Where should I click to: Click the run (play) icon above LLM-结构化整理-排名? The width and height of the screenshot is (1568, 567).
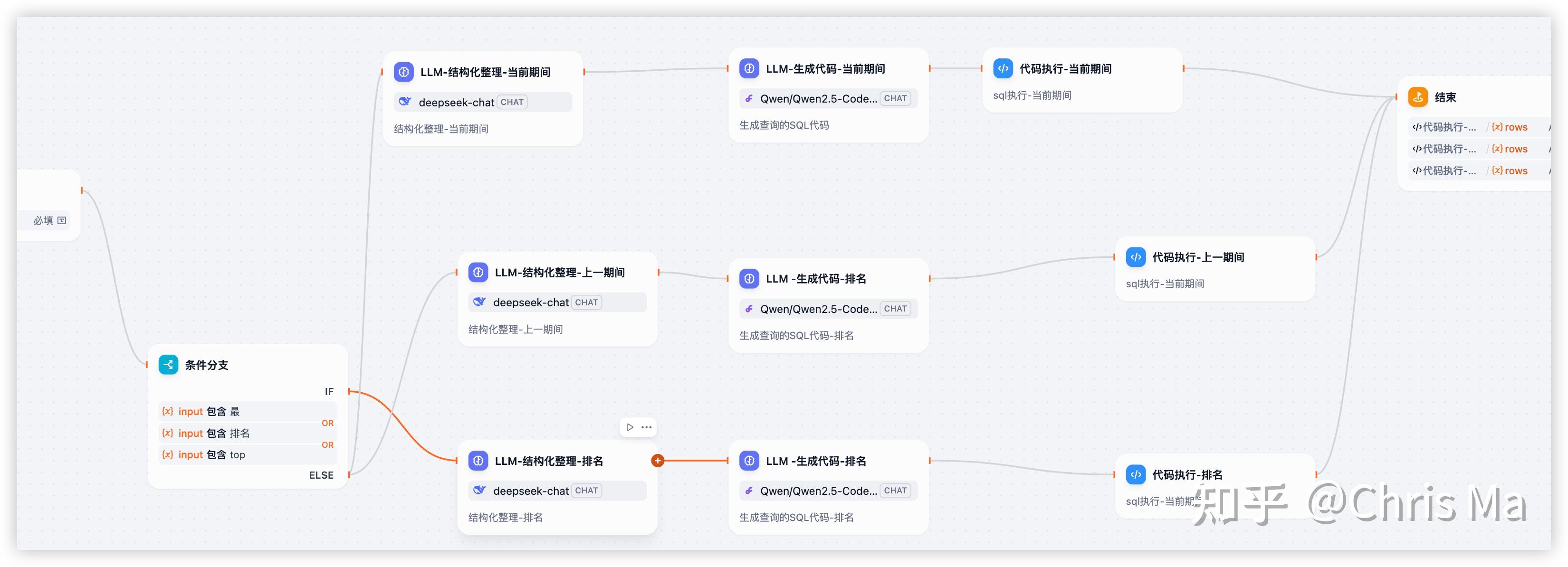630,427
